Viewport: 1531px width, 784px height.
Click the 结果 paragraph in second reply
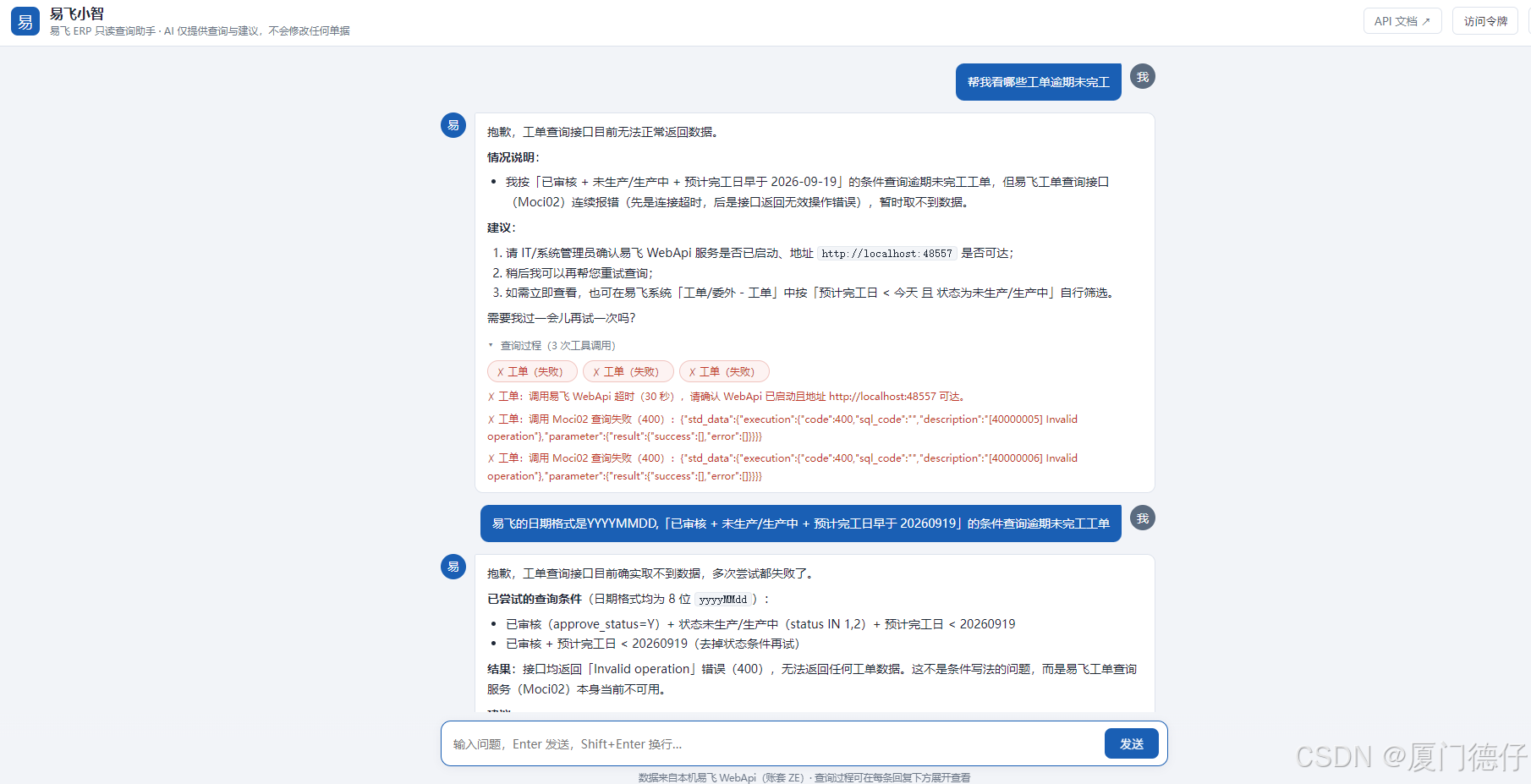(812, 679)
